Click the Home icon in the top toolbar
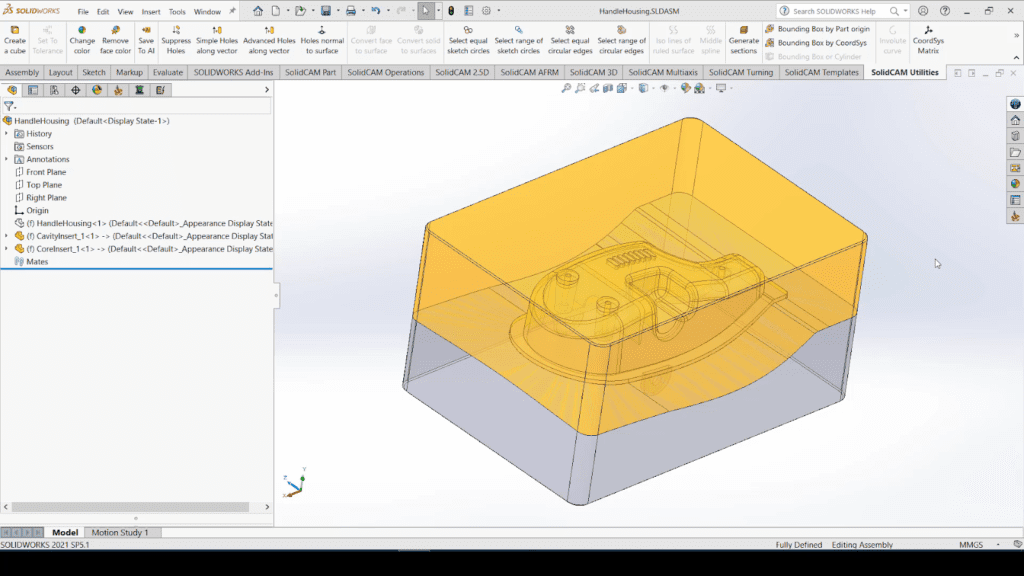1024x576 pixels. coord(258,11)
